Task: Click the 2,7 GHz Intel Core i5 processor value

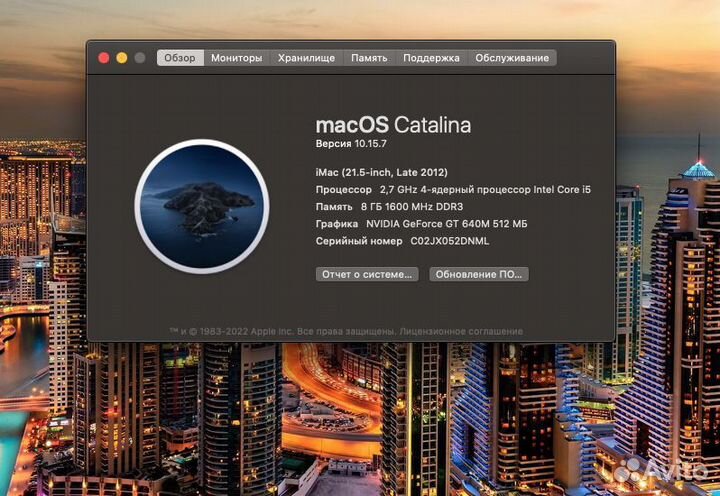Action: [485, 189]
